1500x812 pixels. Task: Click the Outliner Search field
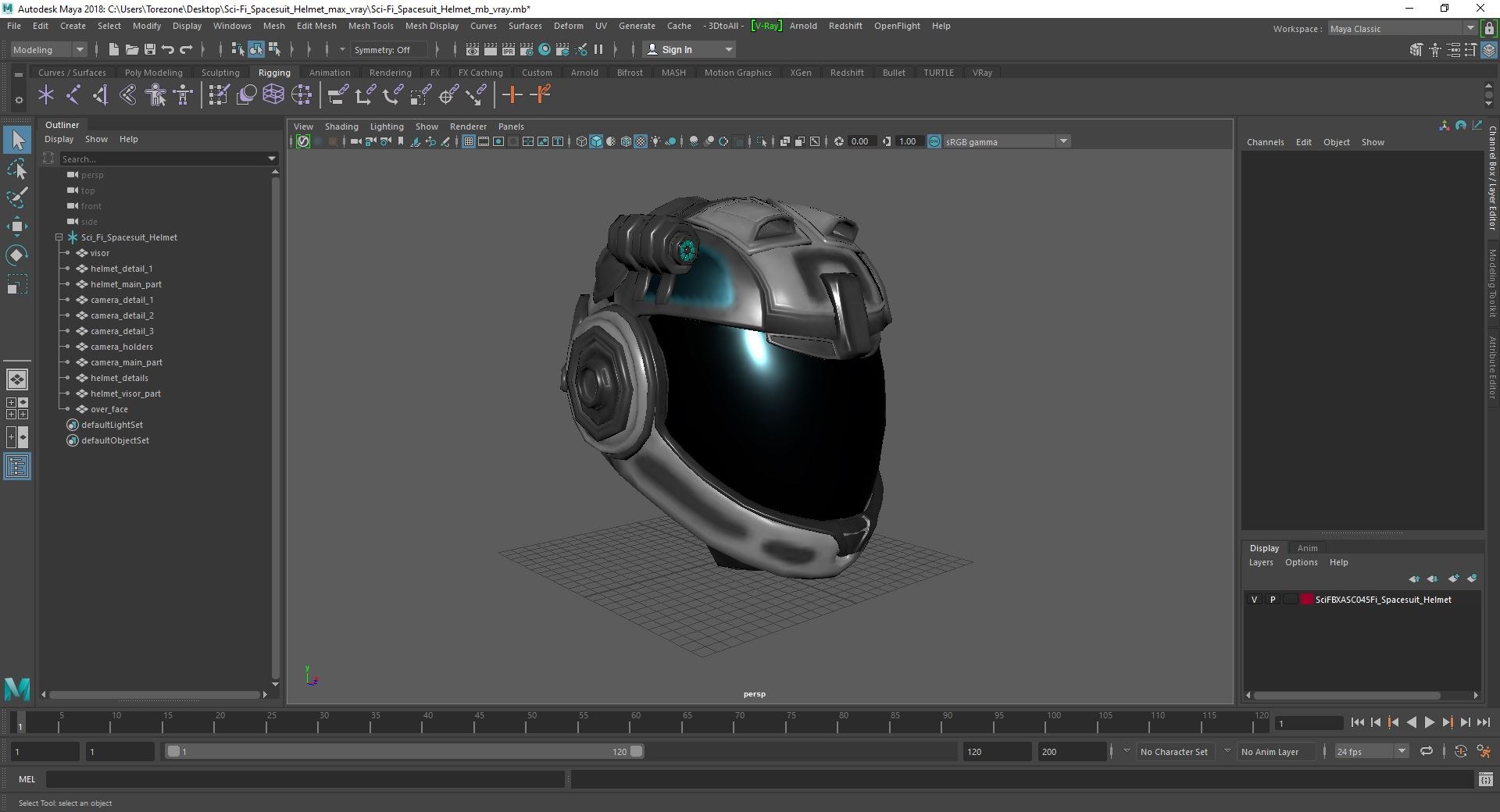(x=169, y=158)
